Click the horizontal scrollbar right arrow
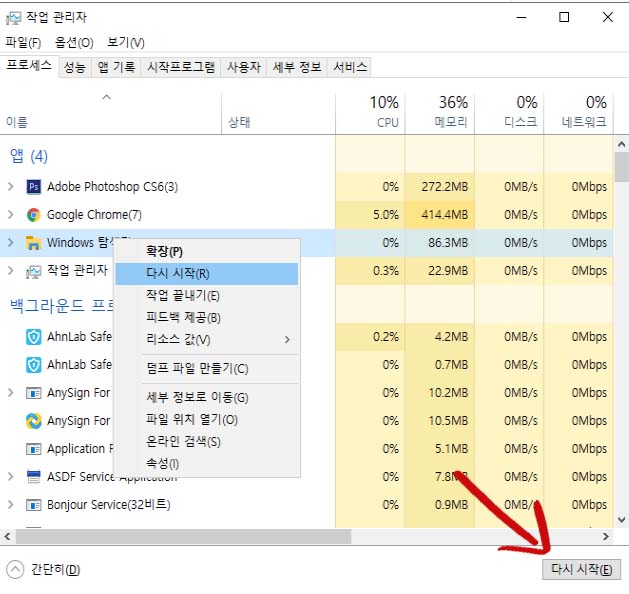 pos(606,537)
